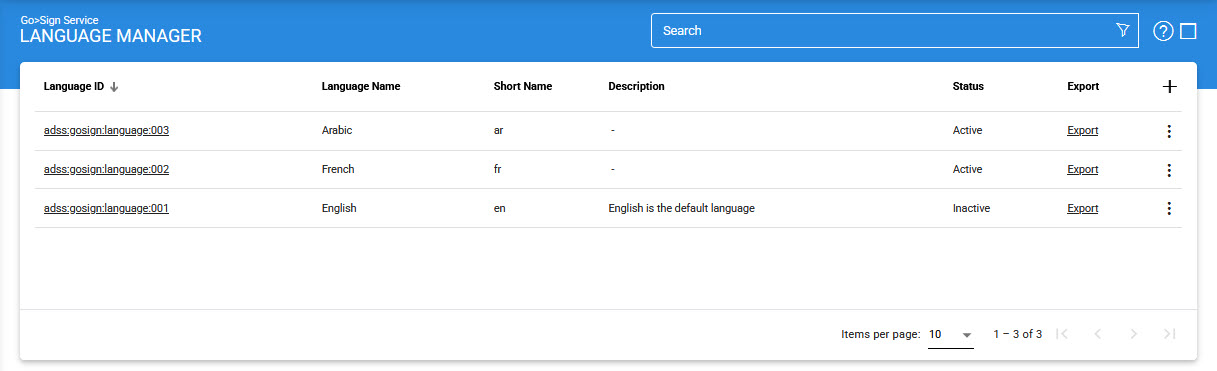This screenshot has height=371, width=1217.
Task: Open the three-dot menu for French row
Action: [x=1169, y=170]
